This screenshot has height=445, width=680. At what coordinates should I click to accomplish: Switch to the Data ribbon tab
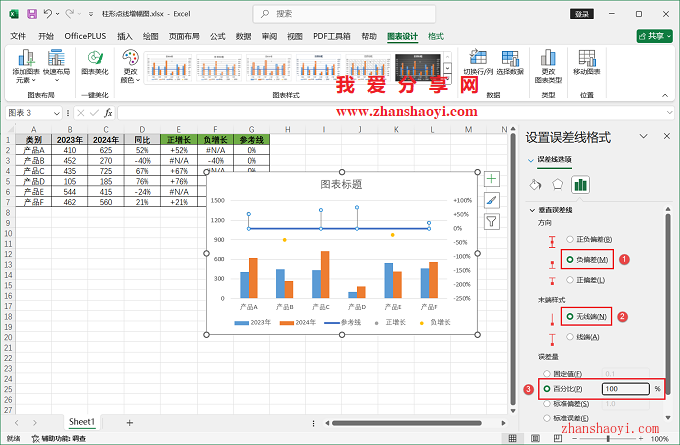[x=244, y=36]
